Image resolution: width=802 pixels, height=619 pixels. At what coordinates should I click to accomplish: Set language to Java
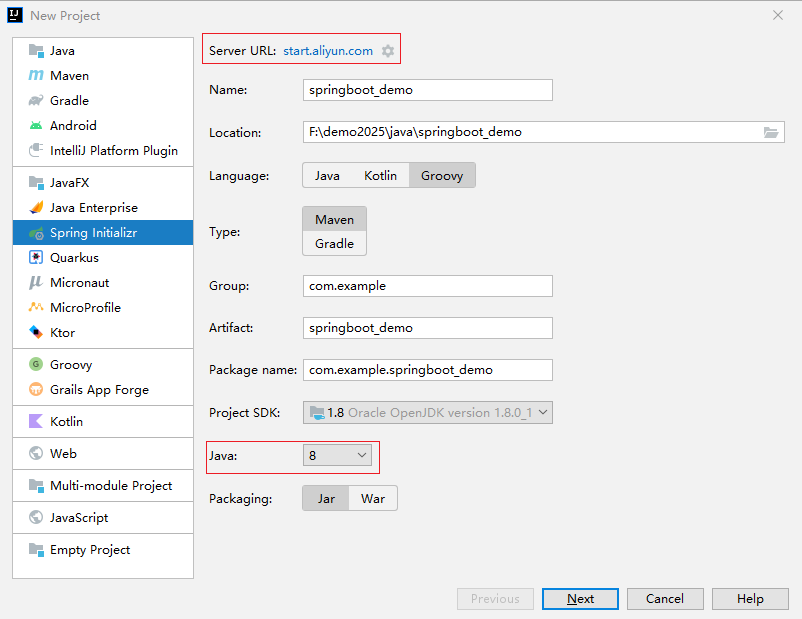coord(327,175)
